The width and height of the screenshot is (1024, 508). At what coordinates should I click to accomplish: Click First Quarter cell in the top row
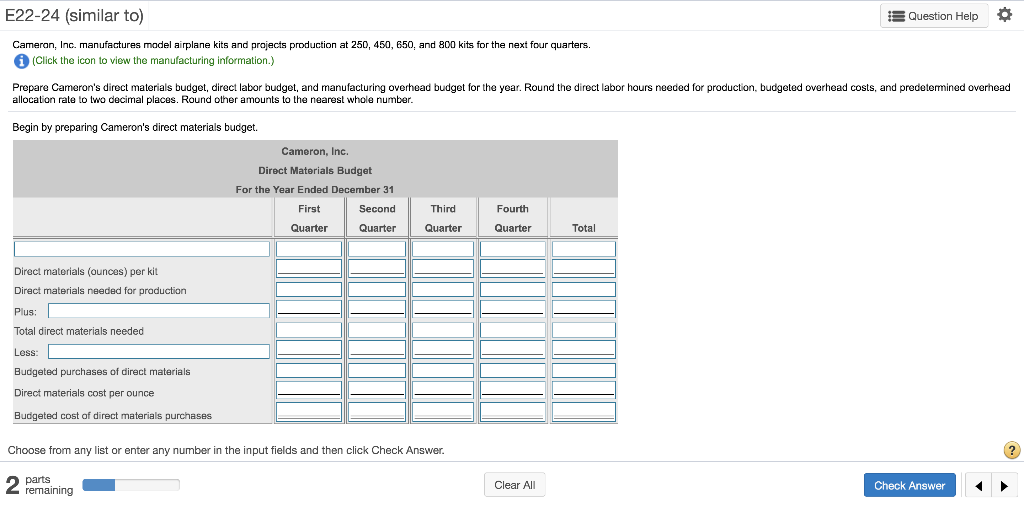tap(309, 249)
